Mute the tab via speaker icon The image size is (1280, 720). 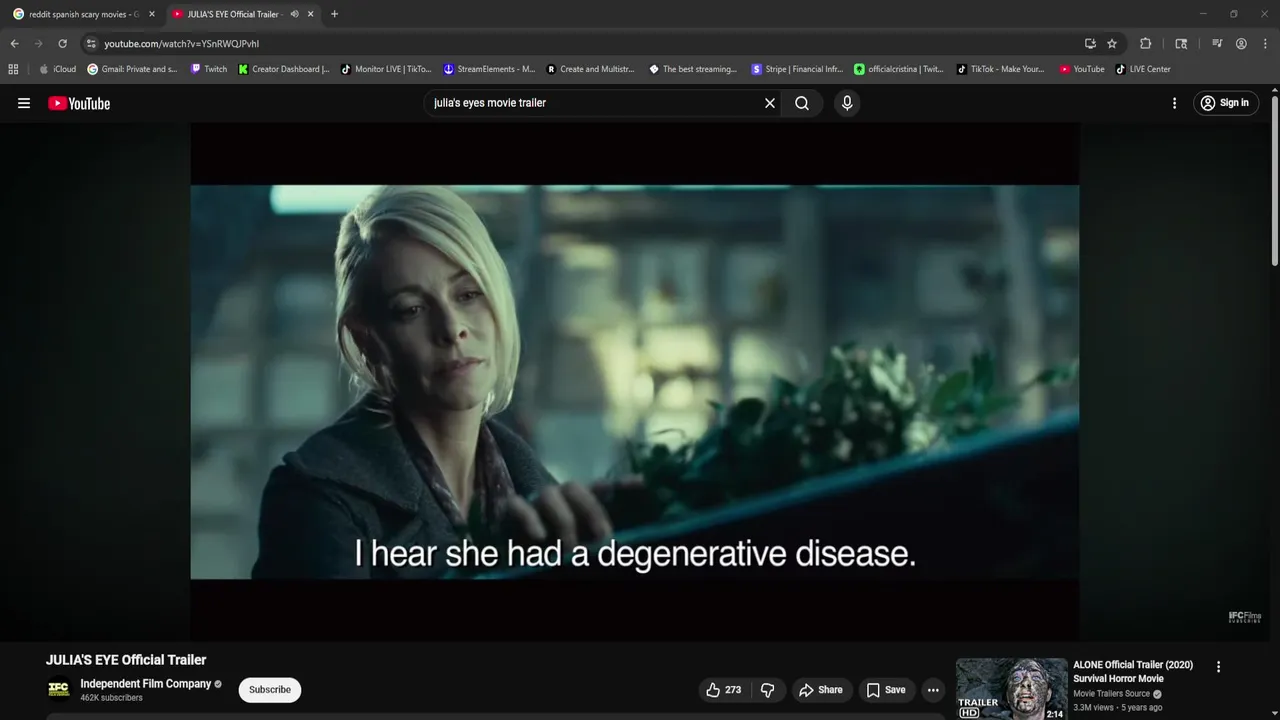point(294,14)
